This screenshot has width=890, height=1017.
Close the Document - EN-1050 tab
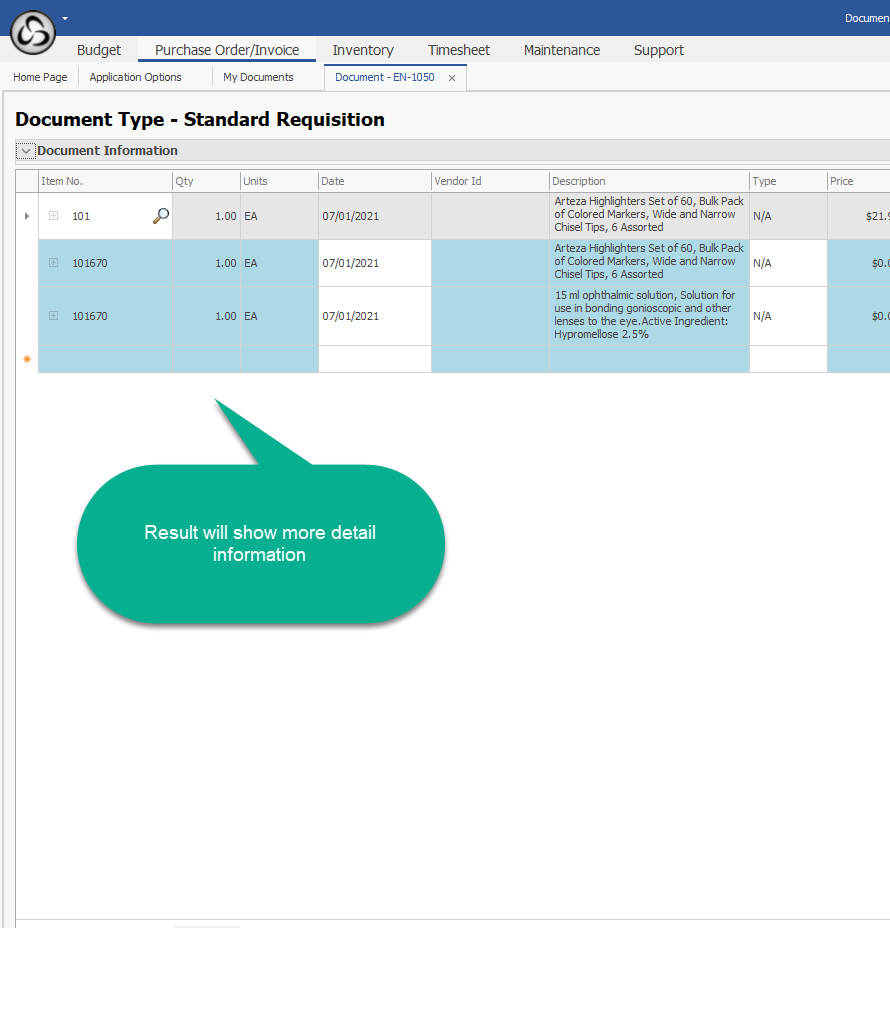452,78
